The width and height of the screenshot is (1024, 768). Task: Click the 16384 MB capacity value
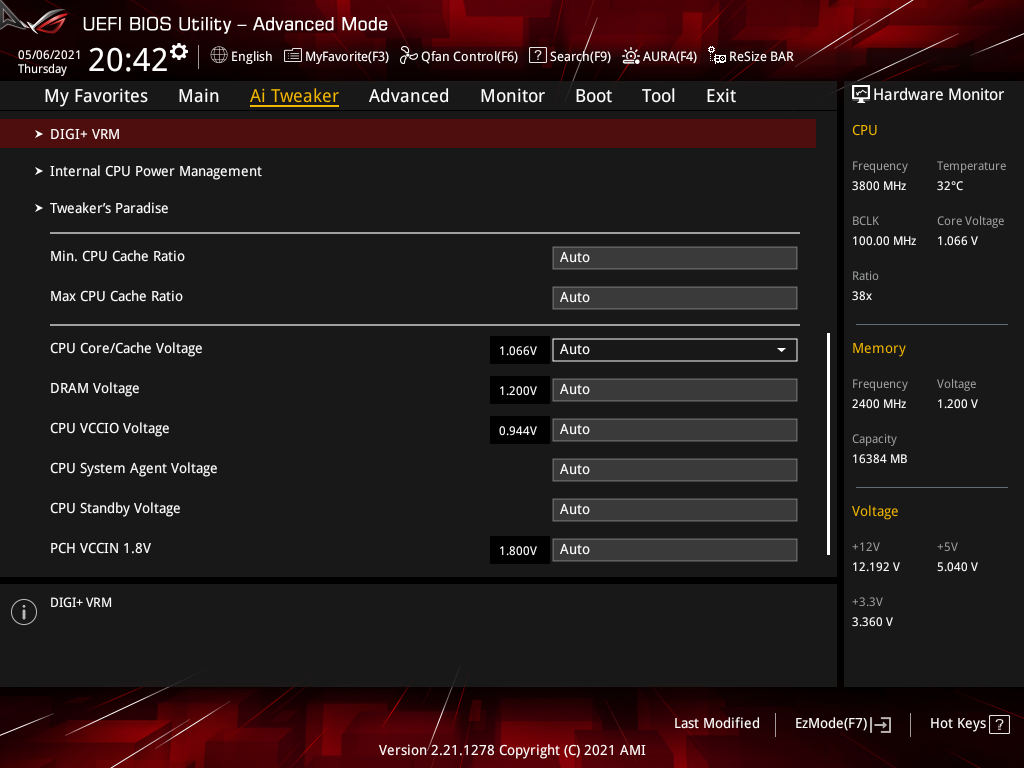click(x=880, y=459)
